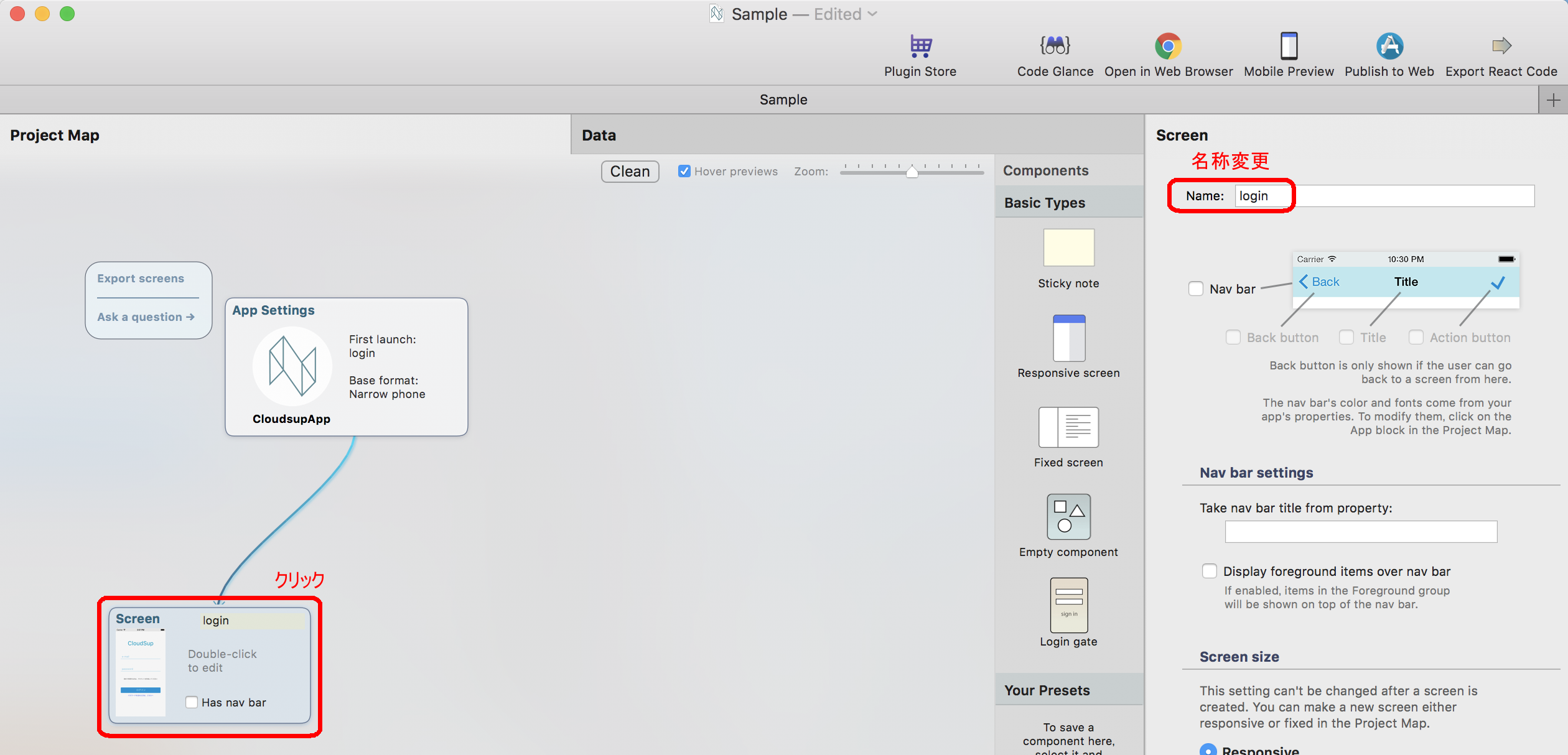
Task: Enable Display foreground items over nav bar
Action: click(x=1209, y=571)
